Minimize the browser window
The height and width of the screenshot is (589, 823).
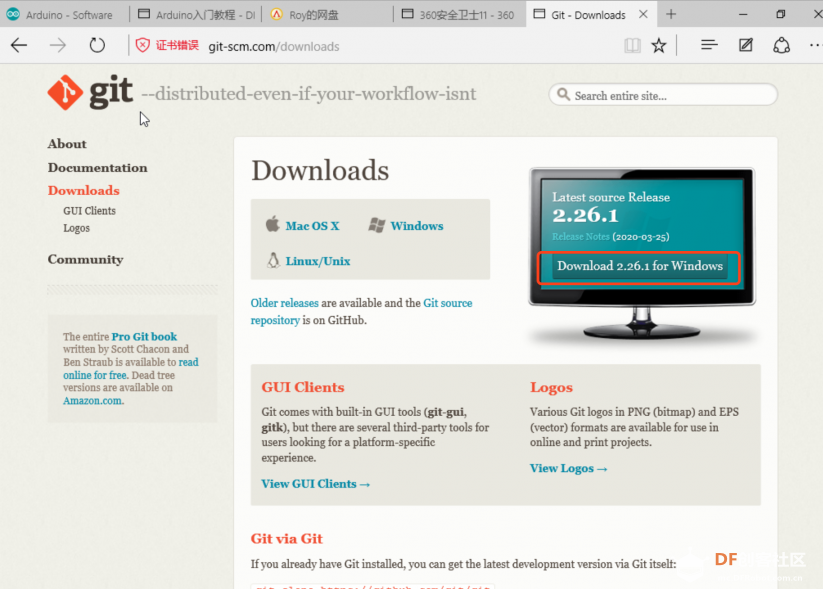click(x=743, y=15)
